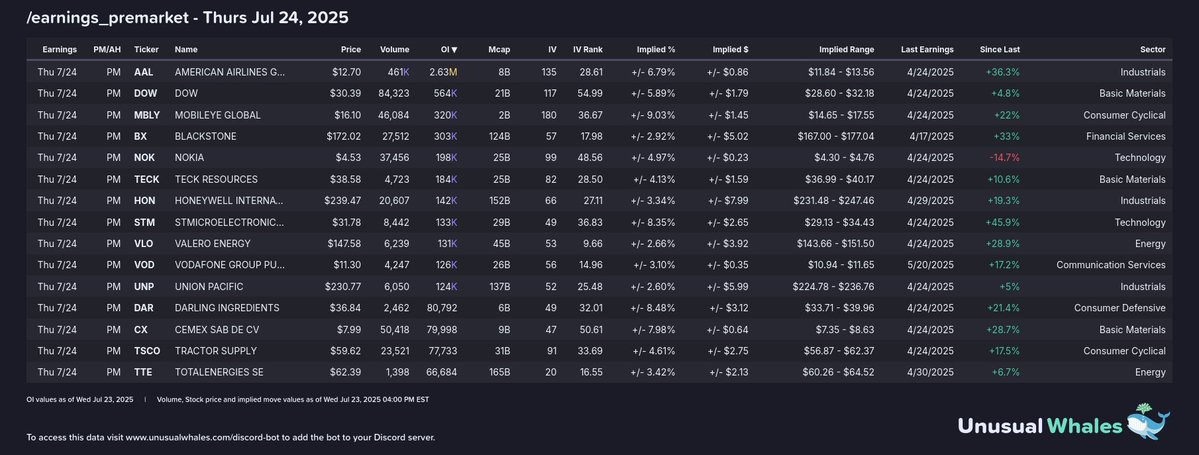
Task: Select the DAR ticker cell
Action: 144,308
